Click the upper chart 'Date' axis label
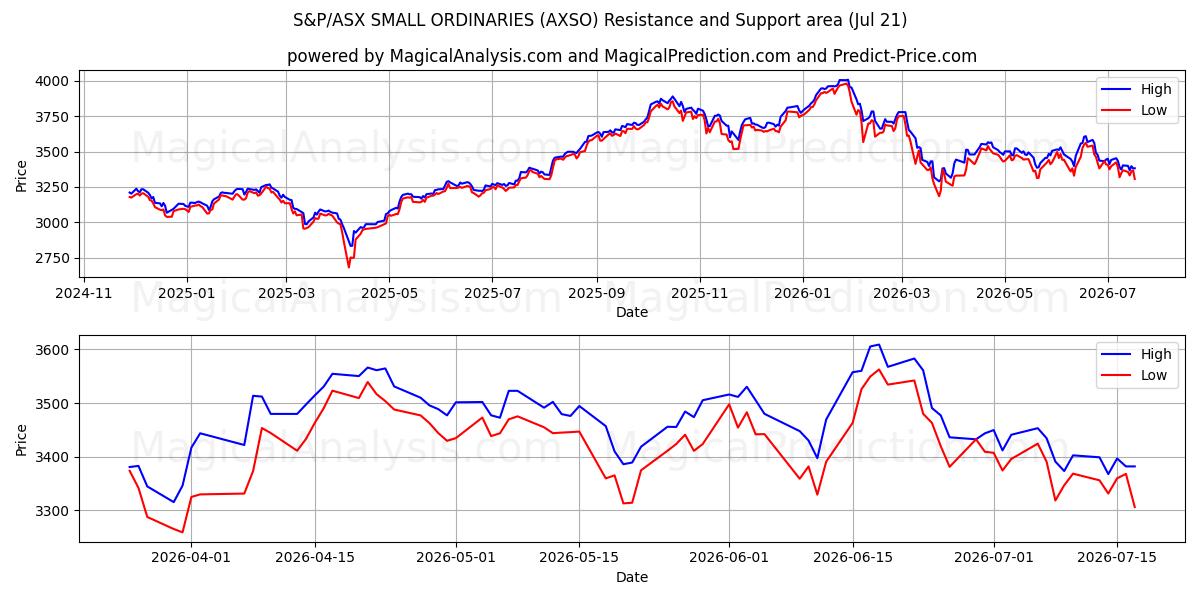Viewport: 1200px width, 600px height. [632, 313]
